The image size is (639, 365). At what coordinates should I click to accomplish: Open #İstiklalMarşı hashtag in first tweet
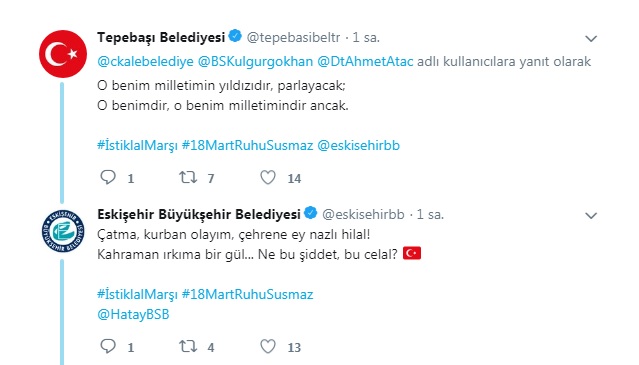(137, 145)
